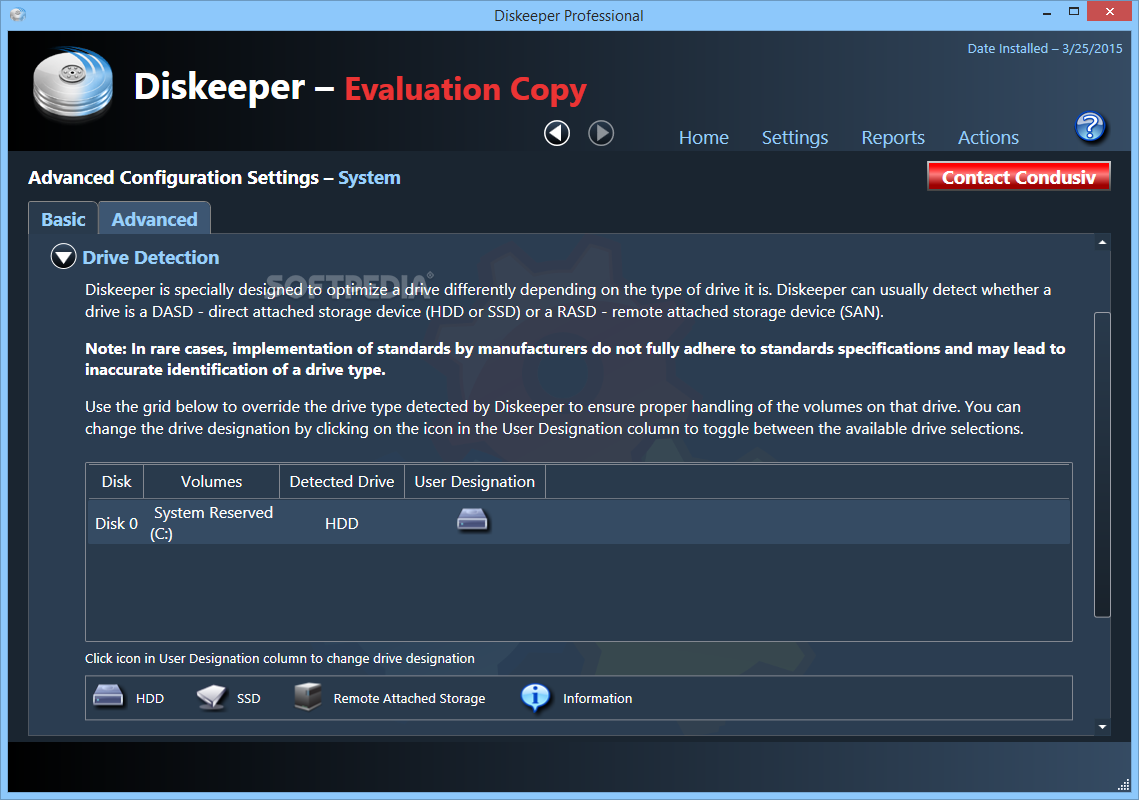1139x800 pixels.
Task: Click the Detected Drive column header
Action: pos(341,481)
